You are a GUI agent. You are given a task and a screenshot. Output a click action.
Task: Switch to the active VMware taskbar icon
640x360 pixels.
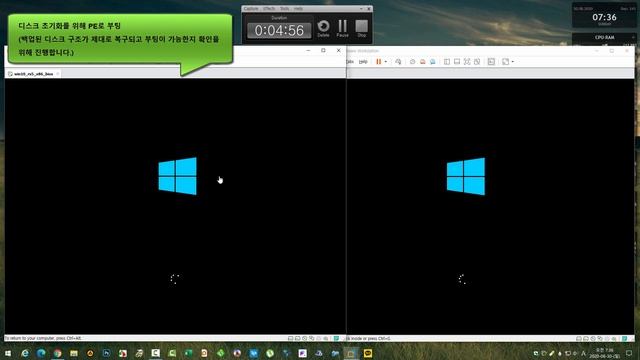pyautogui.click(x=351, y=353)
